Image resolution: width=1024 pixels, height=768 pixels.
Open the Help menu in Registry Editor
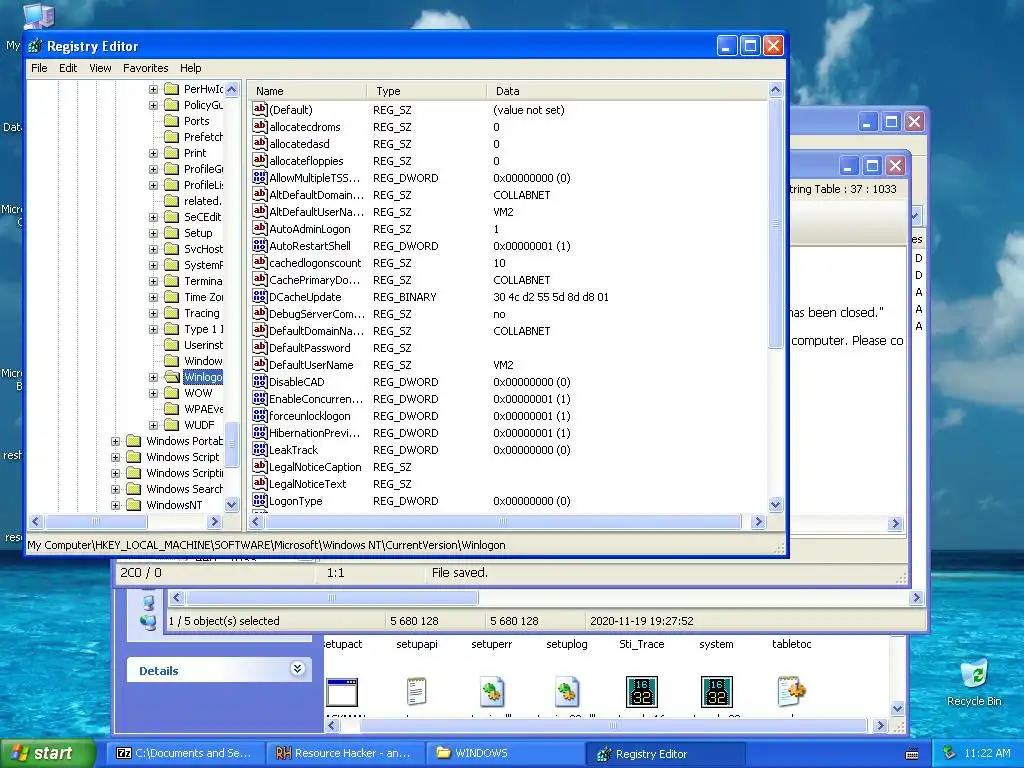pyautogui.click(x=191, y=68)
